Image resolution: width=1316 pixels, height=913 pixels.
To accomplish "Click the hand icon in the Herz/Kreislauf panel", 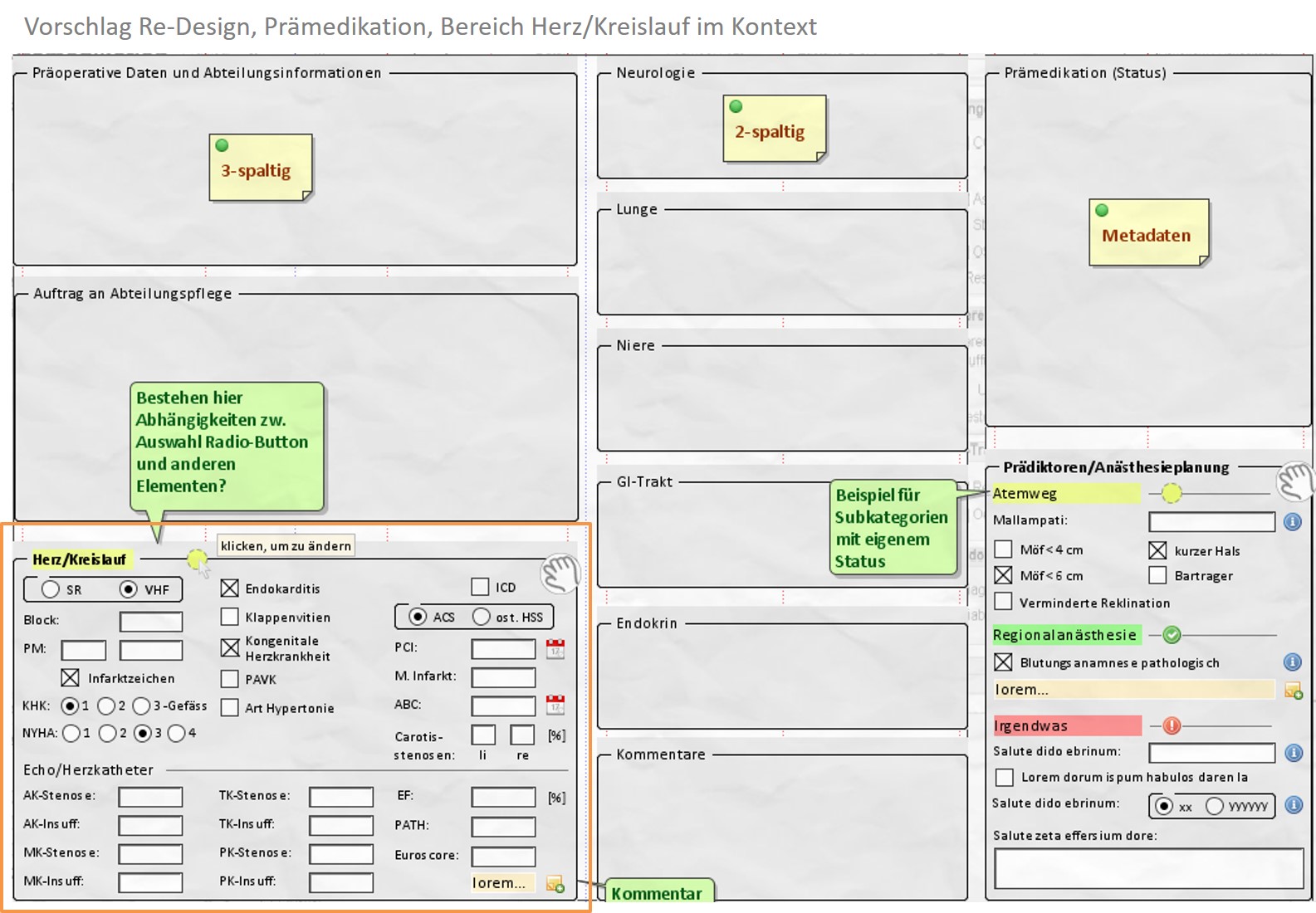I will 560,574.
